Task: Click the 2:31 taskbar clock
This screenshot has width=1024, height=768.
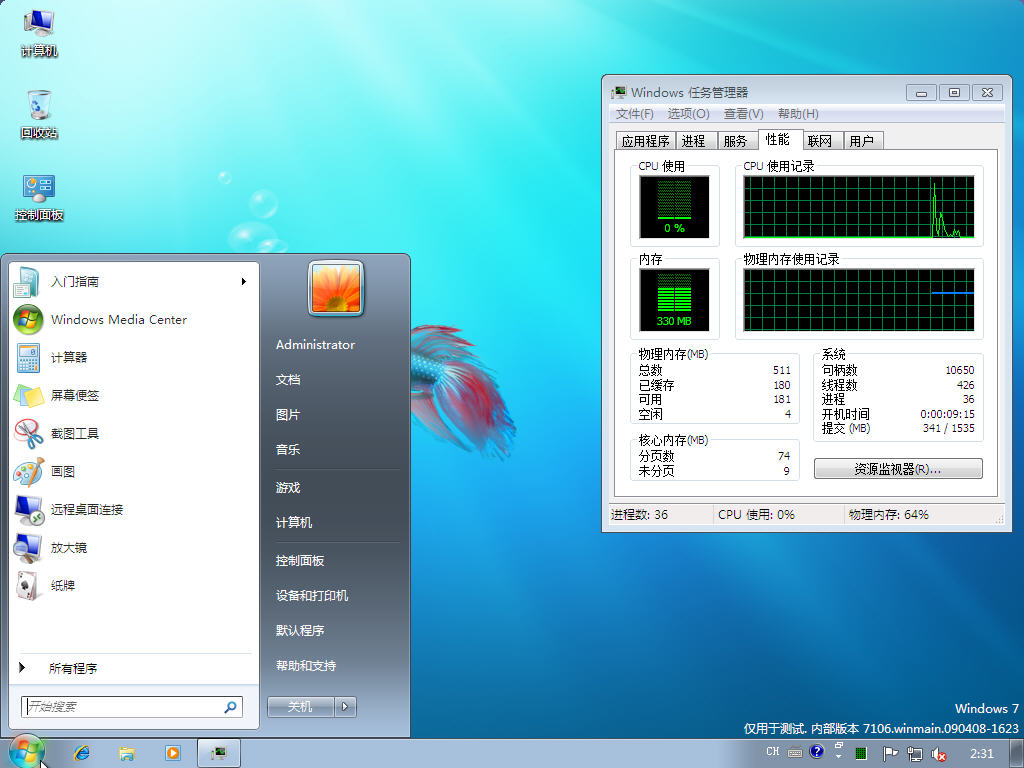Action: click(982, 754)
